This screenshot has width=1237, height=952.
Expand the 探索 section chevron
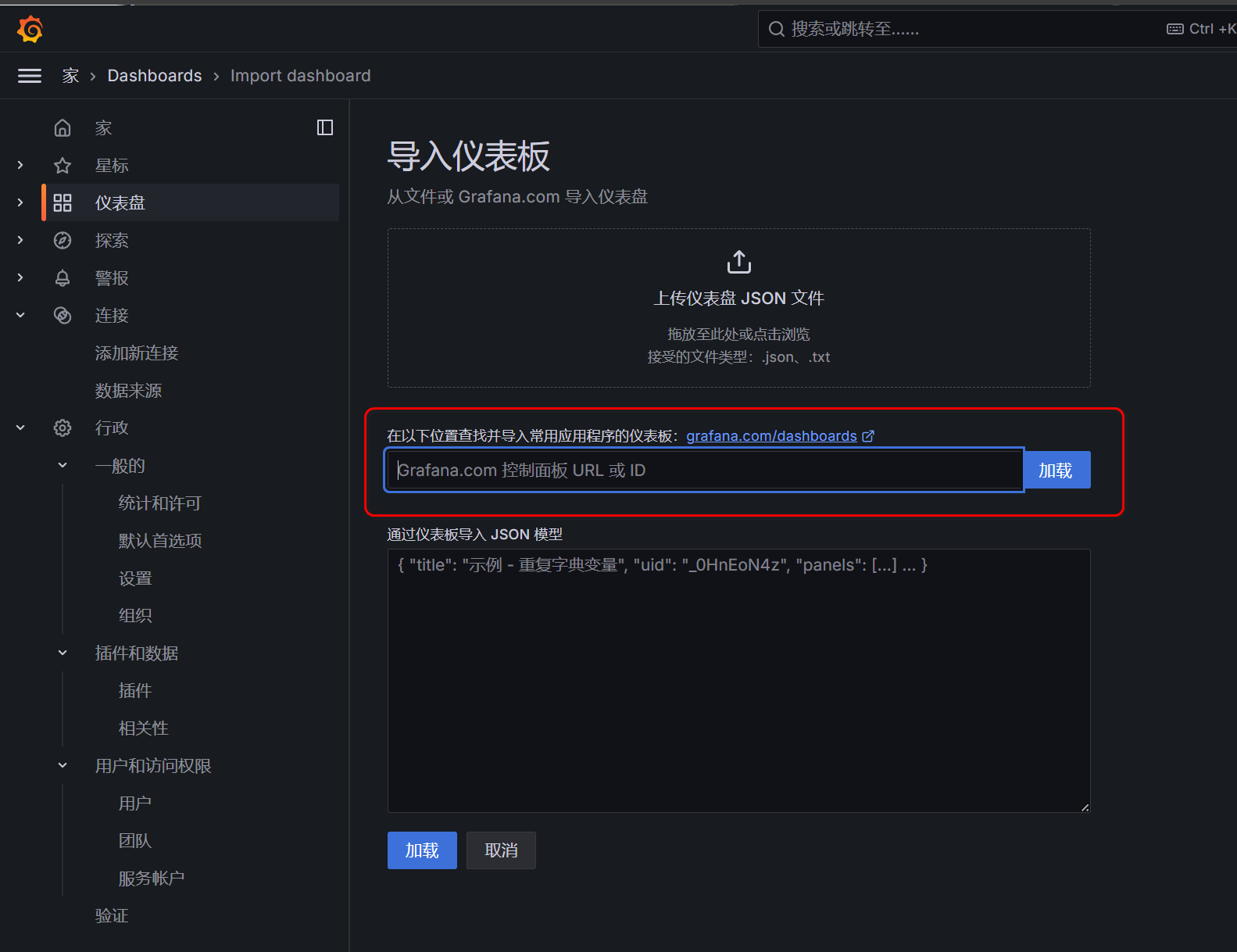tap(20, 240)
